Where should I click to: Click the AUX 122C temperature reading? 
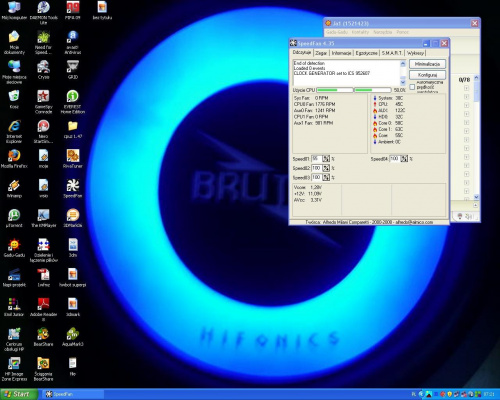click(389, 110)
